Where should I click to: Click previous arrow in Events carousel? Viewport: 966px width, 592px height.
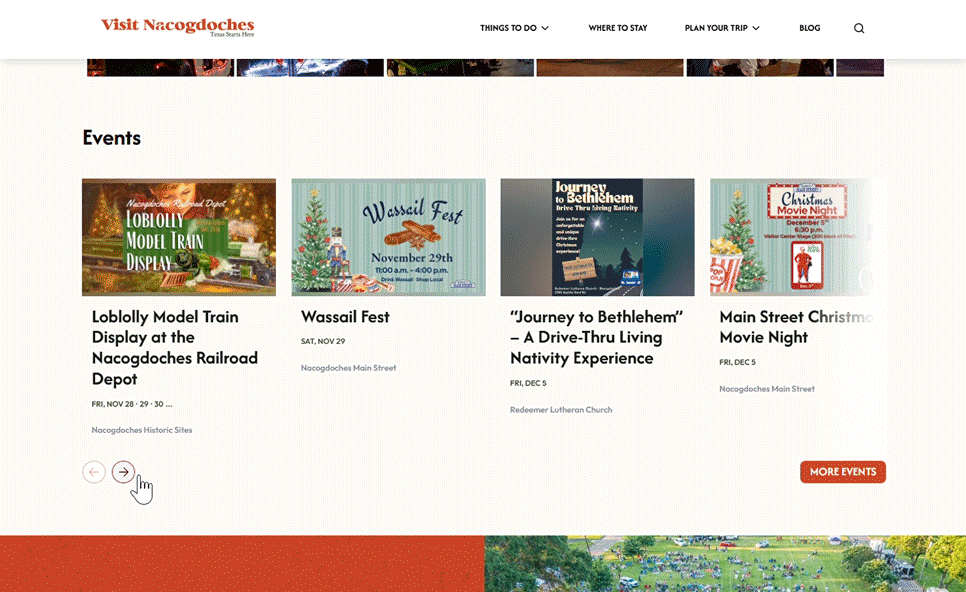click(94, 472)
